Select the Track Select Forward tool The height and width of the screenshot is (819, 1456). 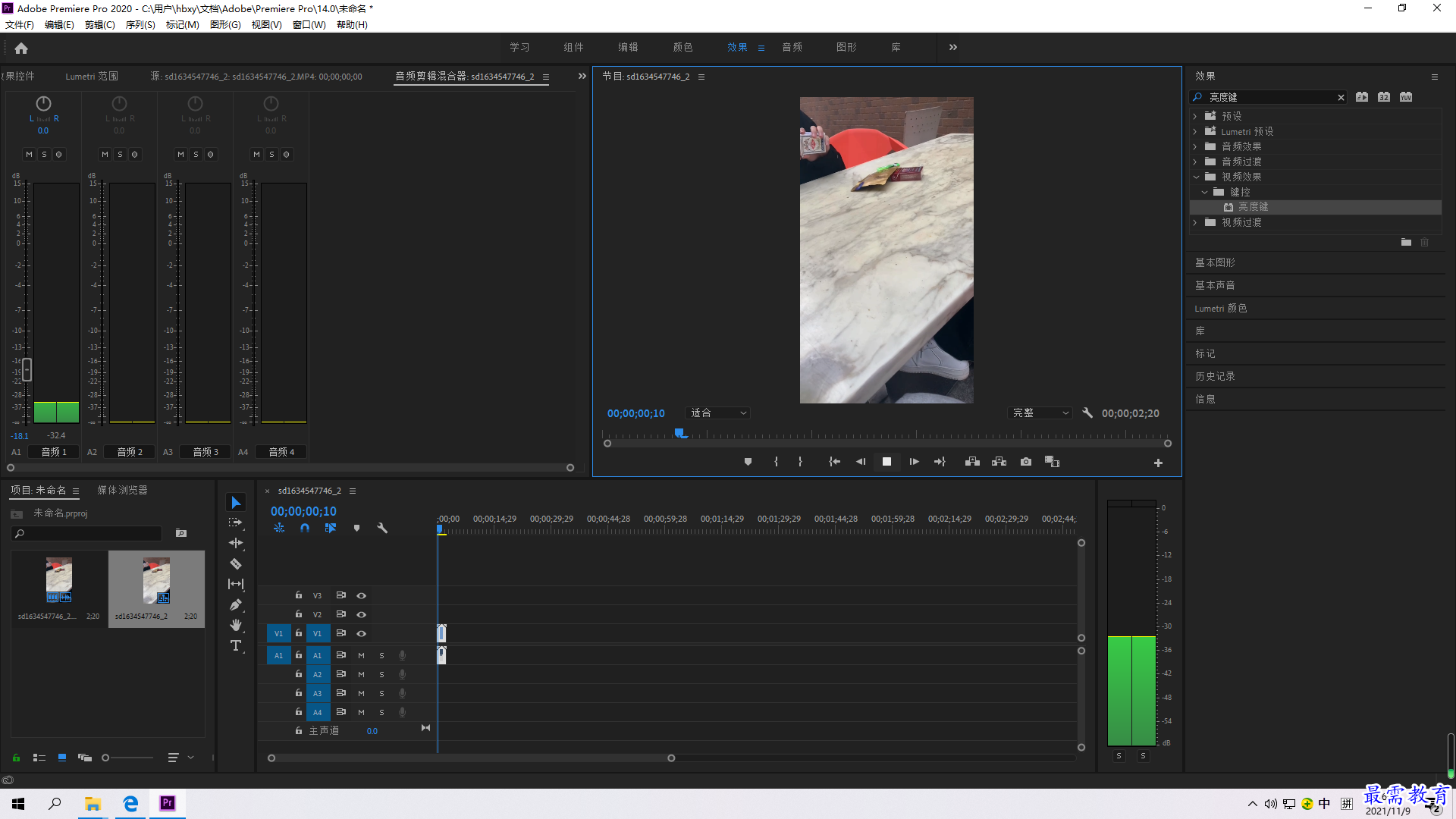[236, 522]
